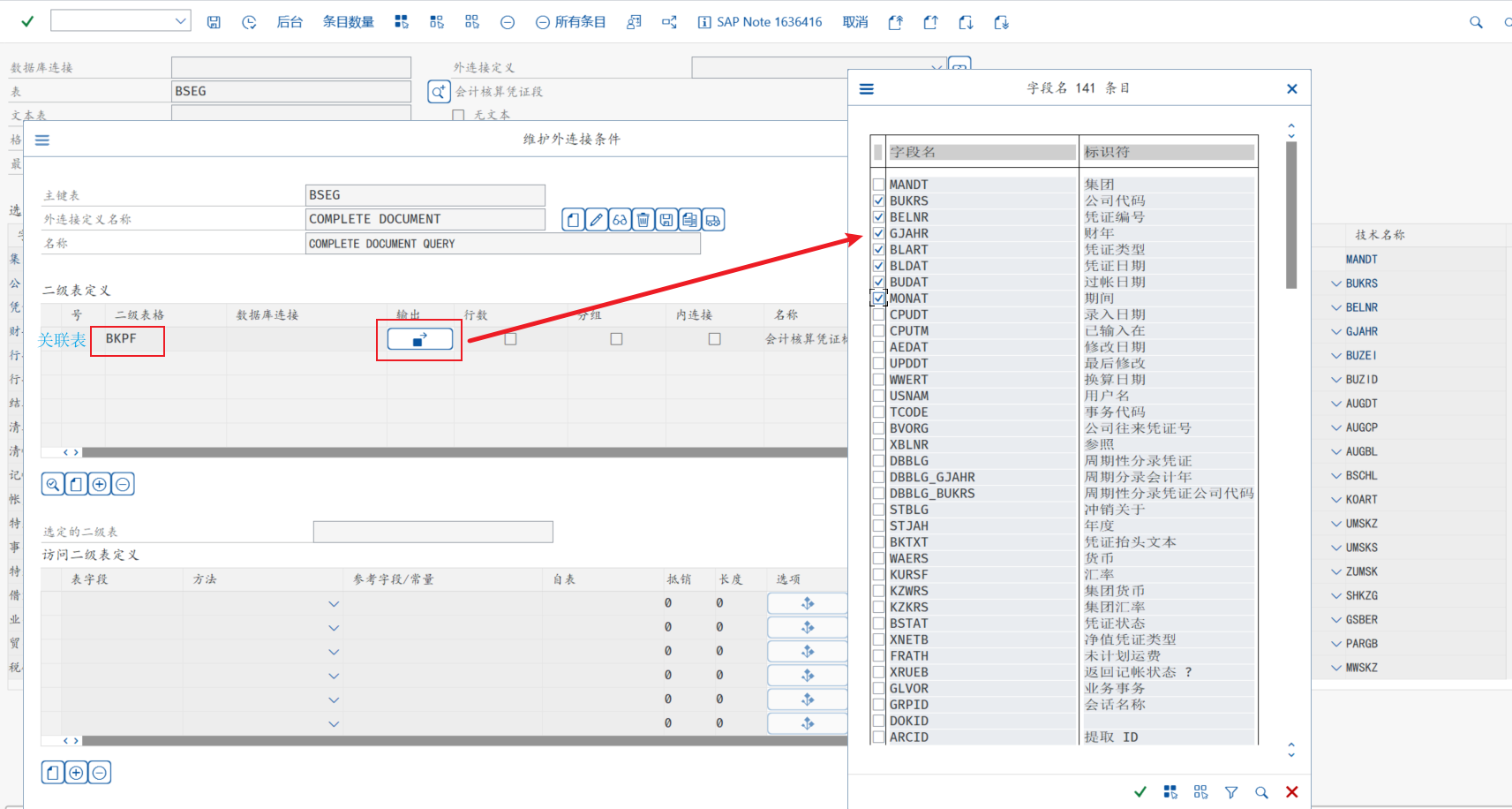Click the horizontal scrollbar of 访问二级表定义 table

tap(464, 741)
